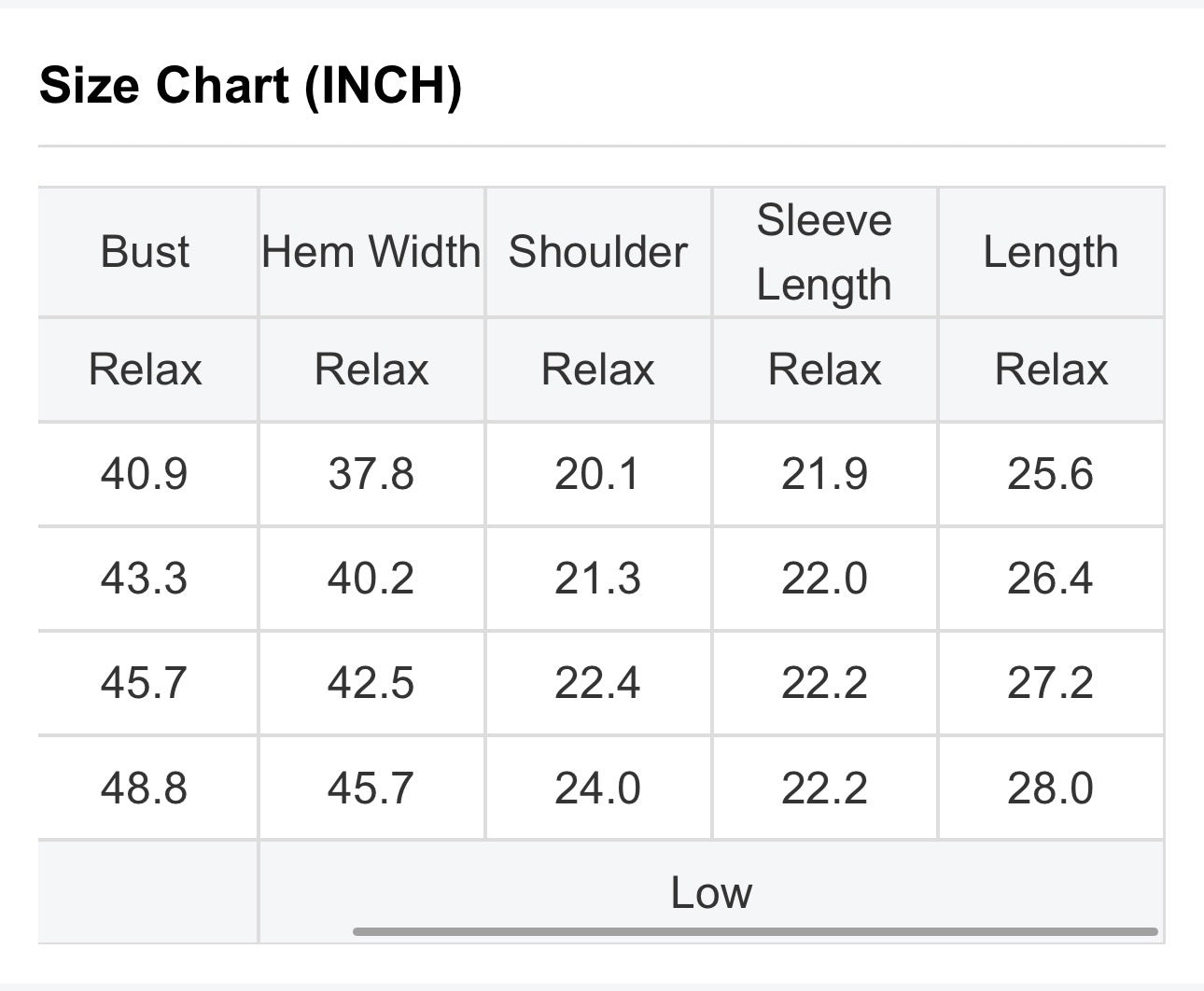Select the Shoulder column header
Viewport: 1204px width, 991px height.
pos(598,252)
